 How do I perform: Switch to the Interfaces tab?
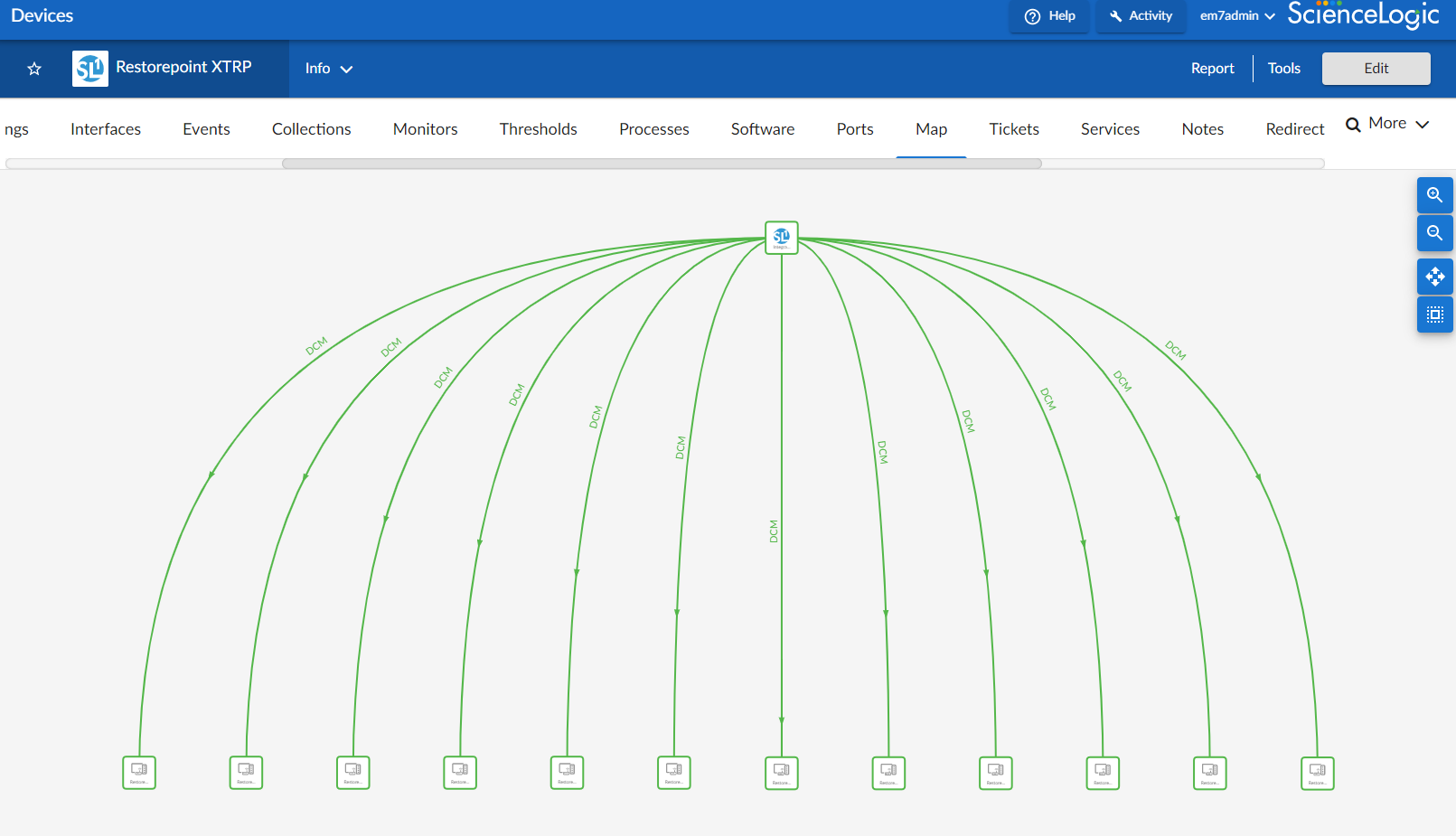[105, 129]
